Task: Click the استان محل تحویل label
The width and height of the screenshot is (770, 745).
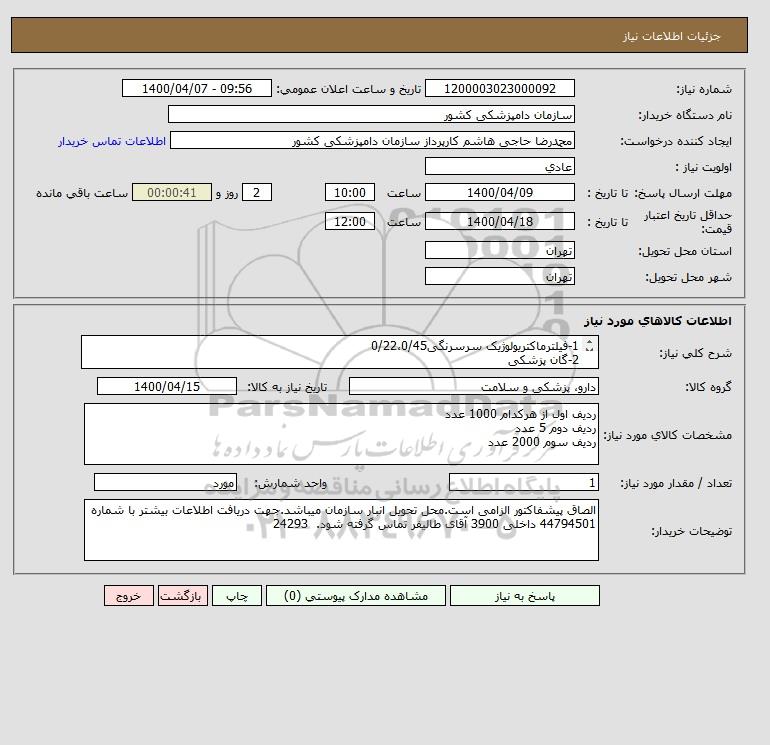Action: coord(685,251)
